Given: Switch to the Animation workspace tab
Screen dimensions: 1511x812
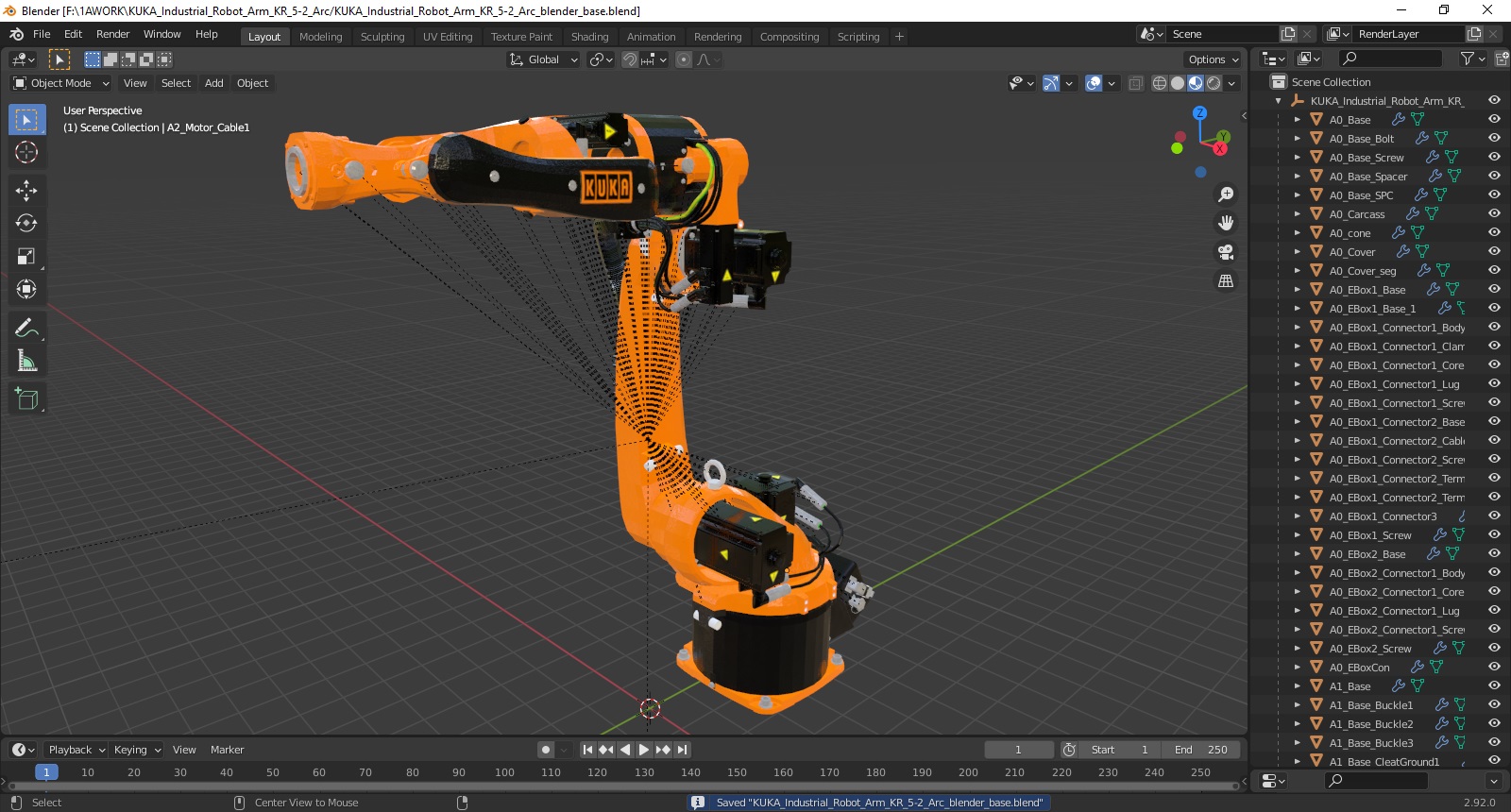Looking at the screenshot, I should pyautogui.click(x=651, y=37).
